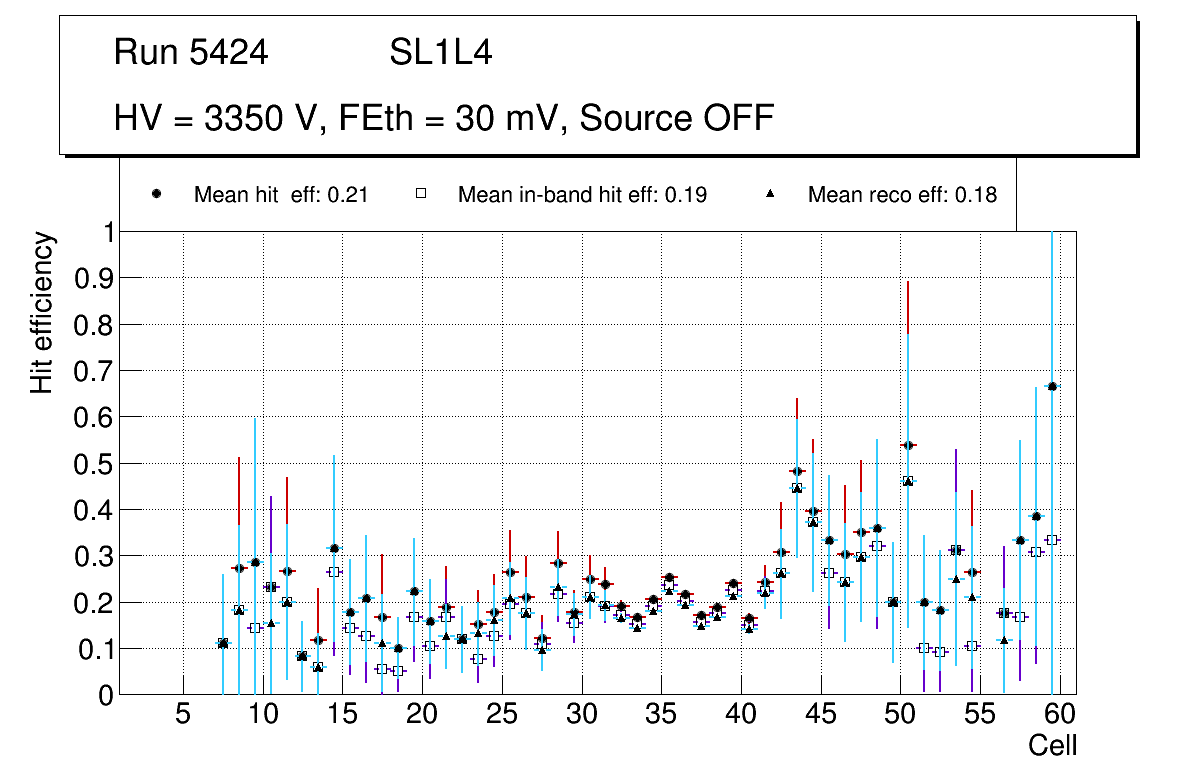
Task: Click the x-axis tick label 45
Action: click(x=820, y=715)
